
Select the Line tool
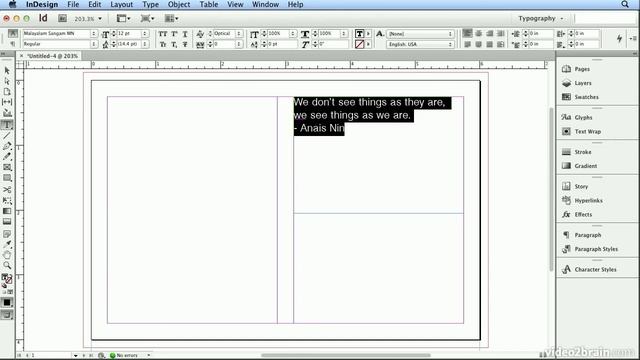coord(7,136)
